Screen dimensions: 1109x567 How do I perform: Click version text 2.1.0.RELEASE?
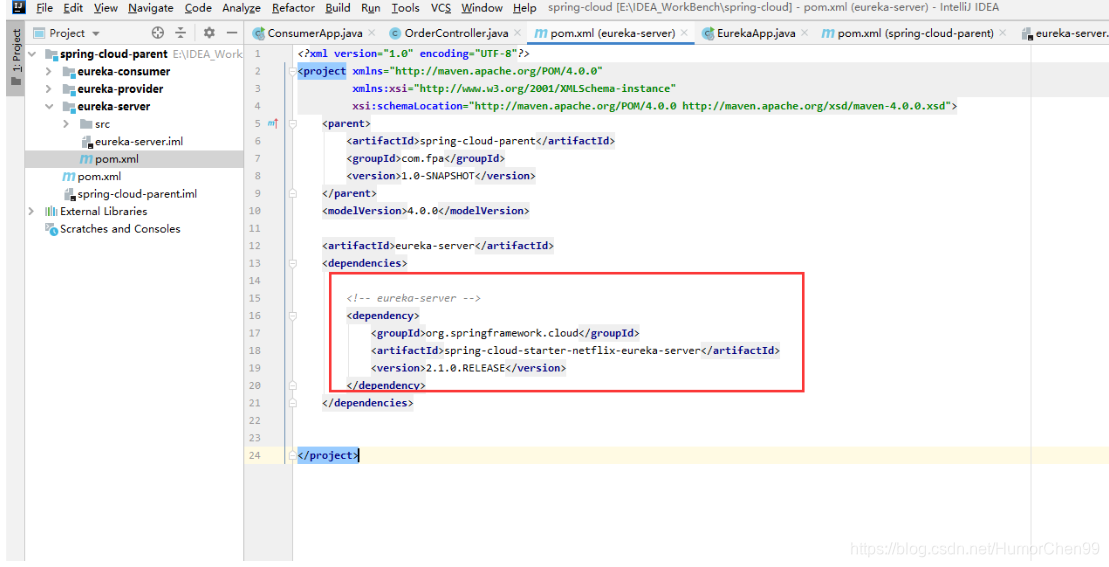tap(465, 368)
